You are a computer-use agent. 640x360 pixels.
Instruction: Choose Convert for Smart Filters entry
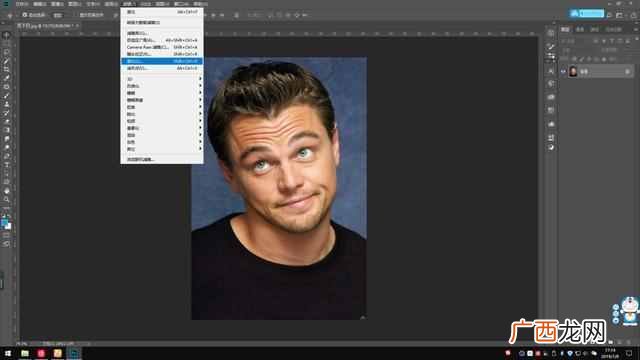coord(162,22)
